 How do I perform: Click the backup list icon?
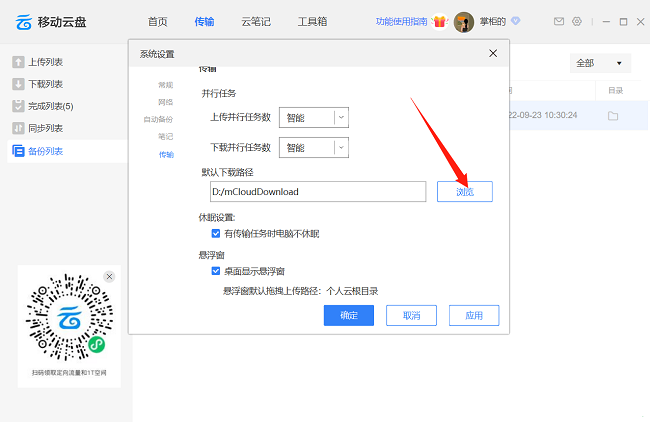tap(18, 151)
